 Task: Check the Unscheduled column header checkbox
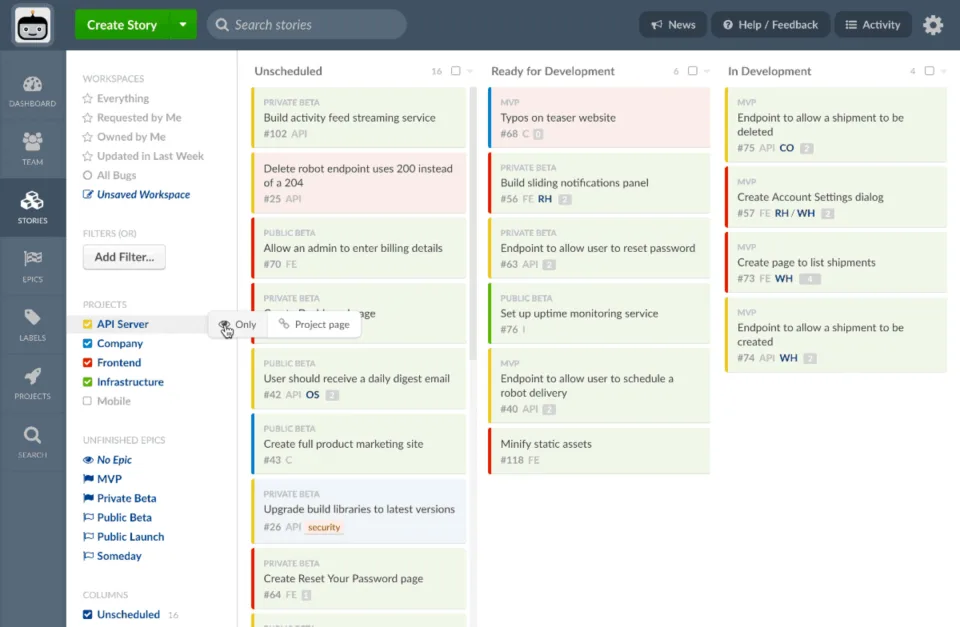pyautogui.click(x=456, y=71)
